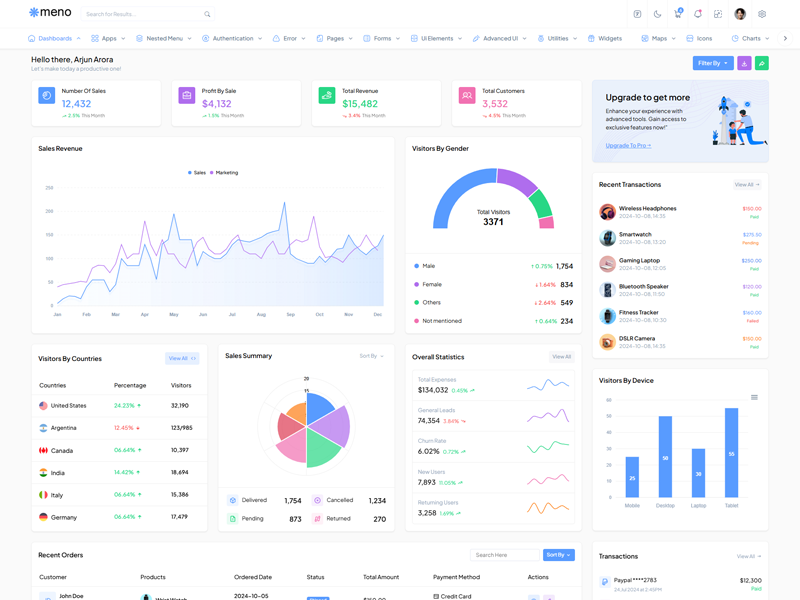Click the Upgrade To Pro link
The width and height of the screenshot is (800, 600).
[627, 146]
